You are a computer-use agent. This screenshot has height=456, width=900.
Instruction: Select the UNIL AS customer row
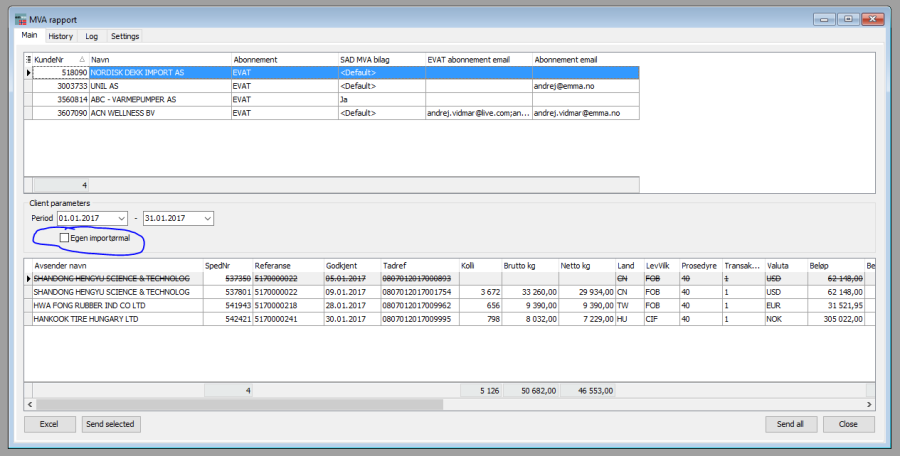tap(159, 86)
